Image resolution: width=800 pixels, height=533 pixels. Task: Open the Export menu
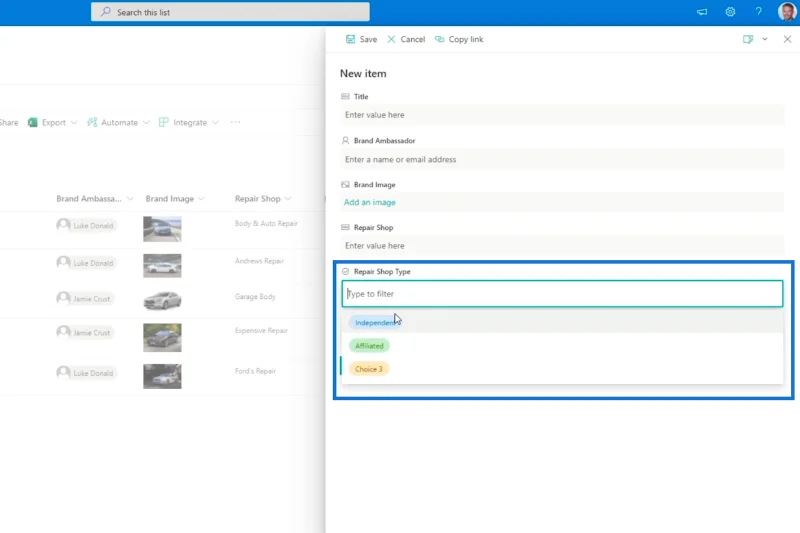click(x=52, y=122)
